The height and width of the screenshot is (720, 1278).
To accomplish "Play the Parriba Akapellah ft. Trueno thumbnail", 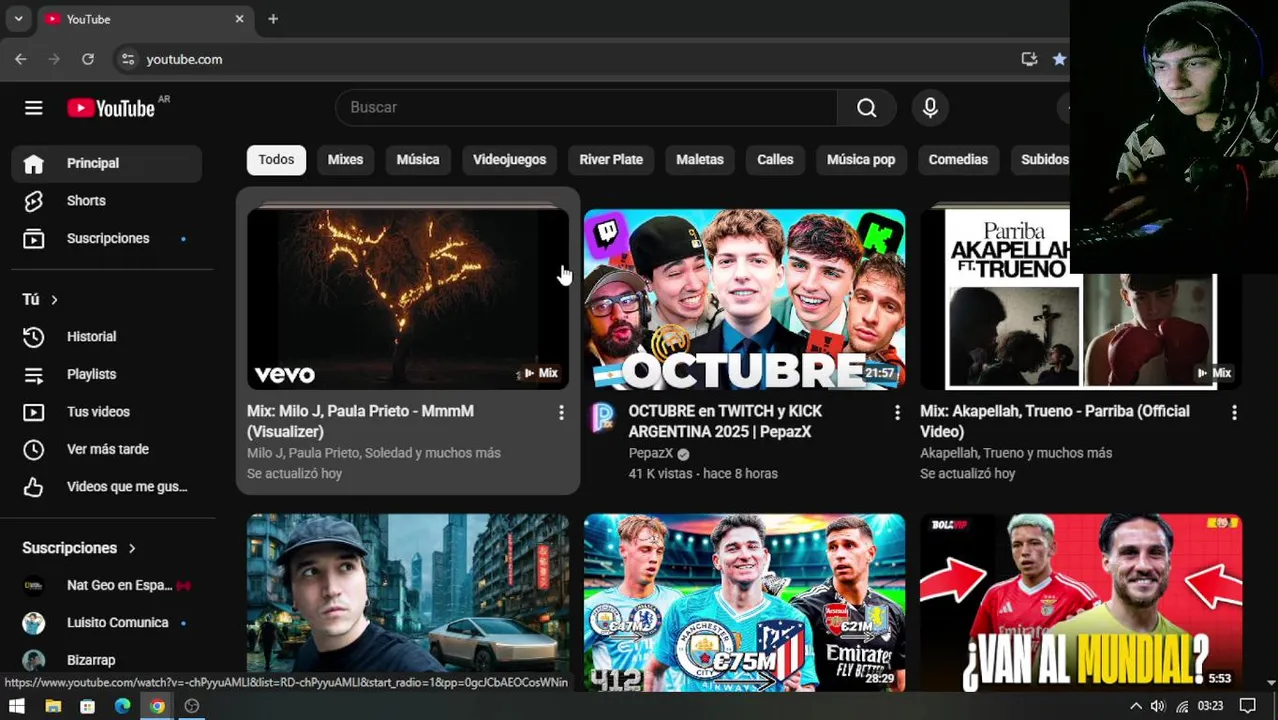I will (1081, 299).
